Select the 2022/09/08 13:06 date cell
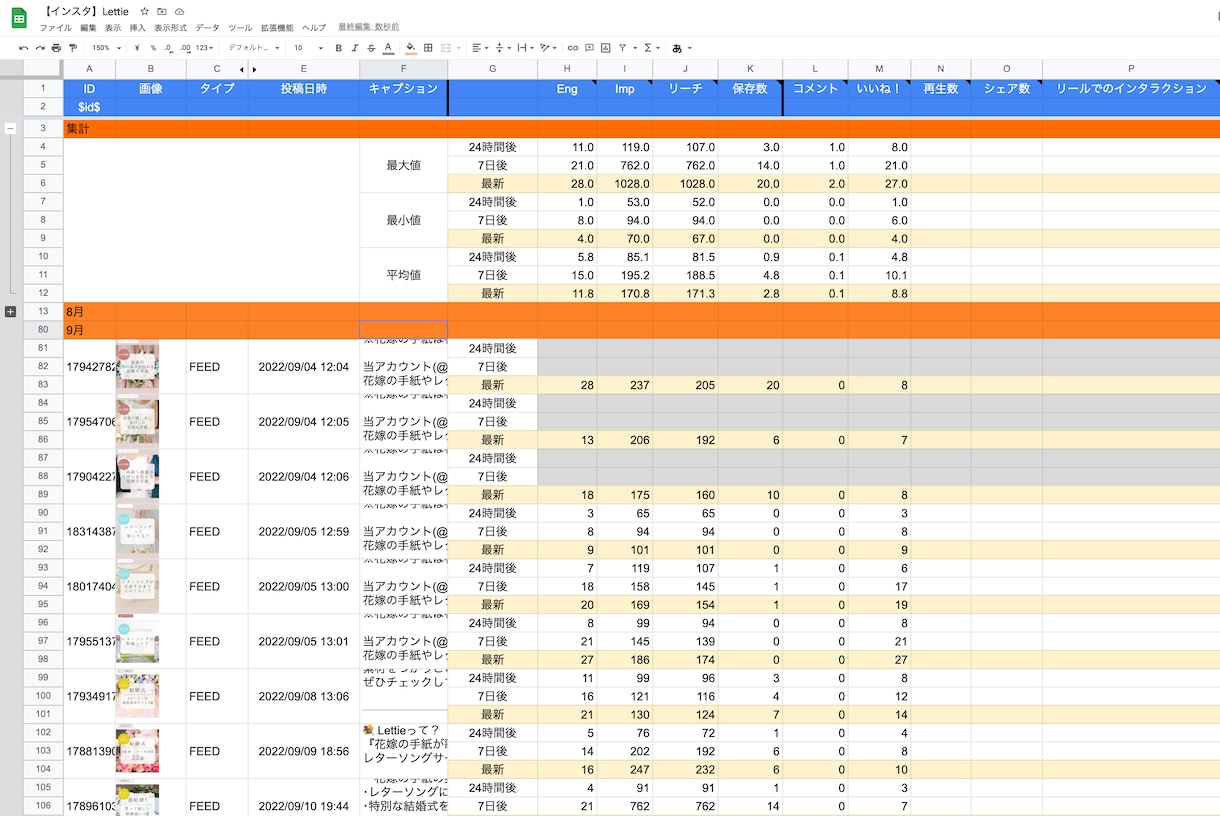Screen dimensions: 1220x816 [x=304, y=696]
